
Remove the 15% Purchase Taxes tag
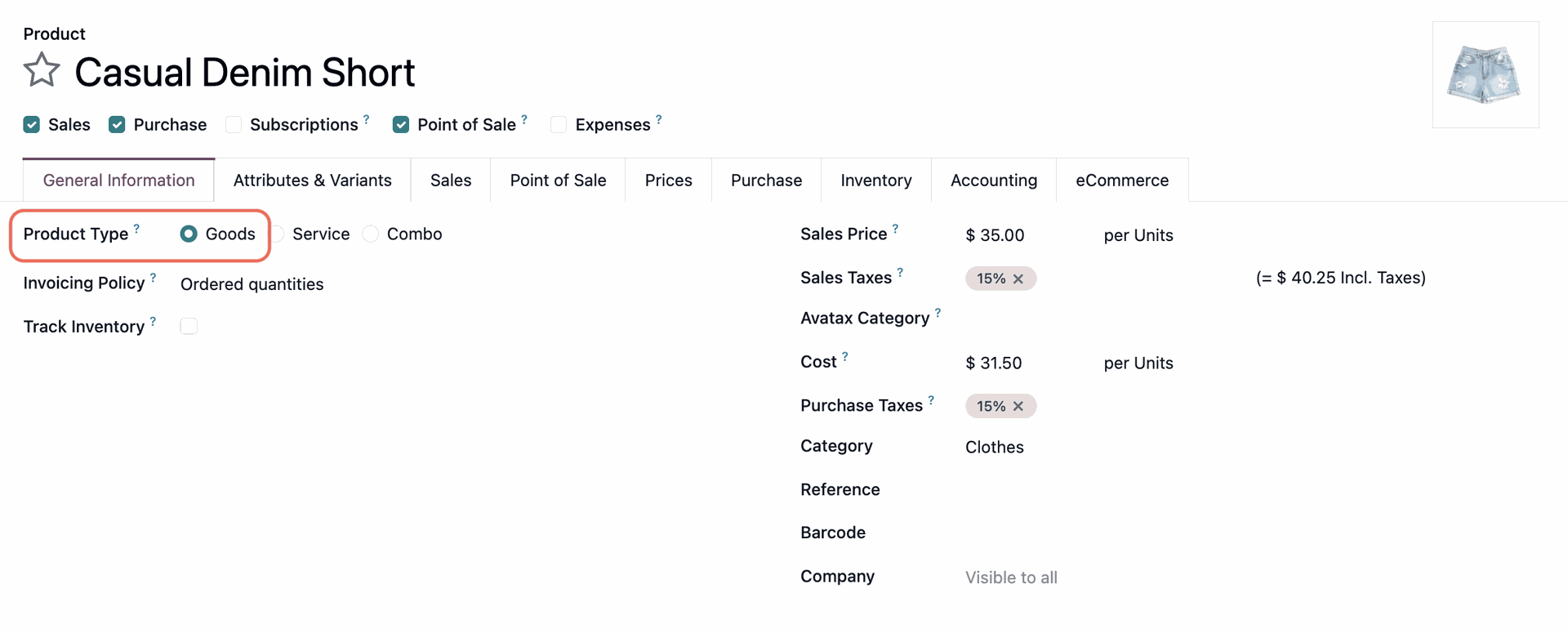coord(1018,407)
